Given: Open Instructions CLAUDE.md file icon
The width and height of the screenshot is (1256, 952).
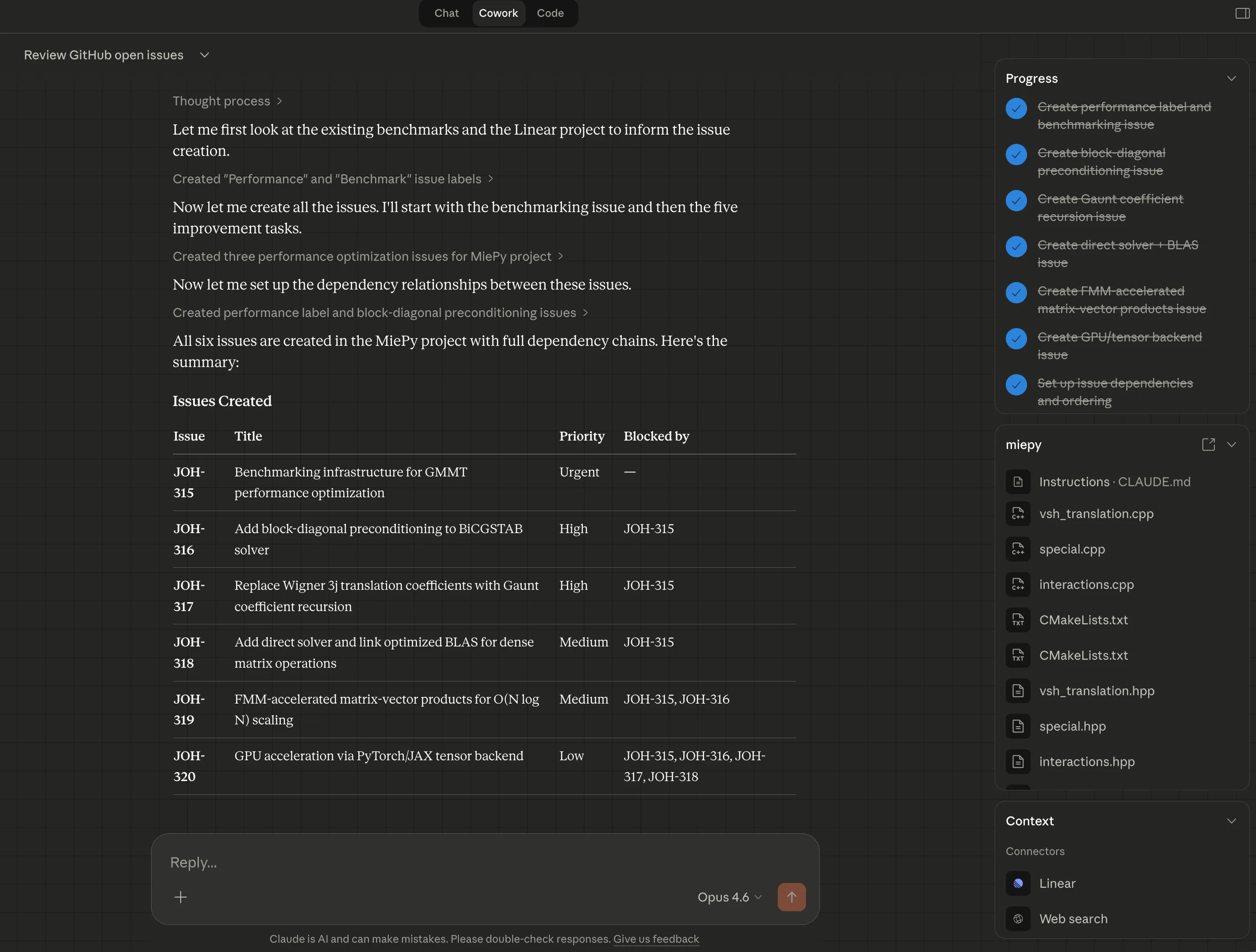Looking at the screenshot, I should point(1018,482).
